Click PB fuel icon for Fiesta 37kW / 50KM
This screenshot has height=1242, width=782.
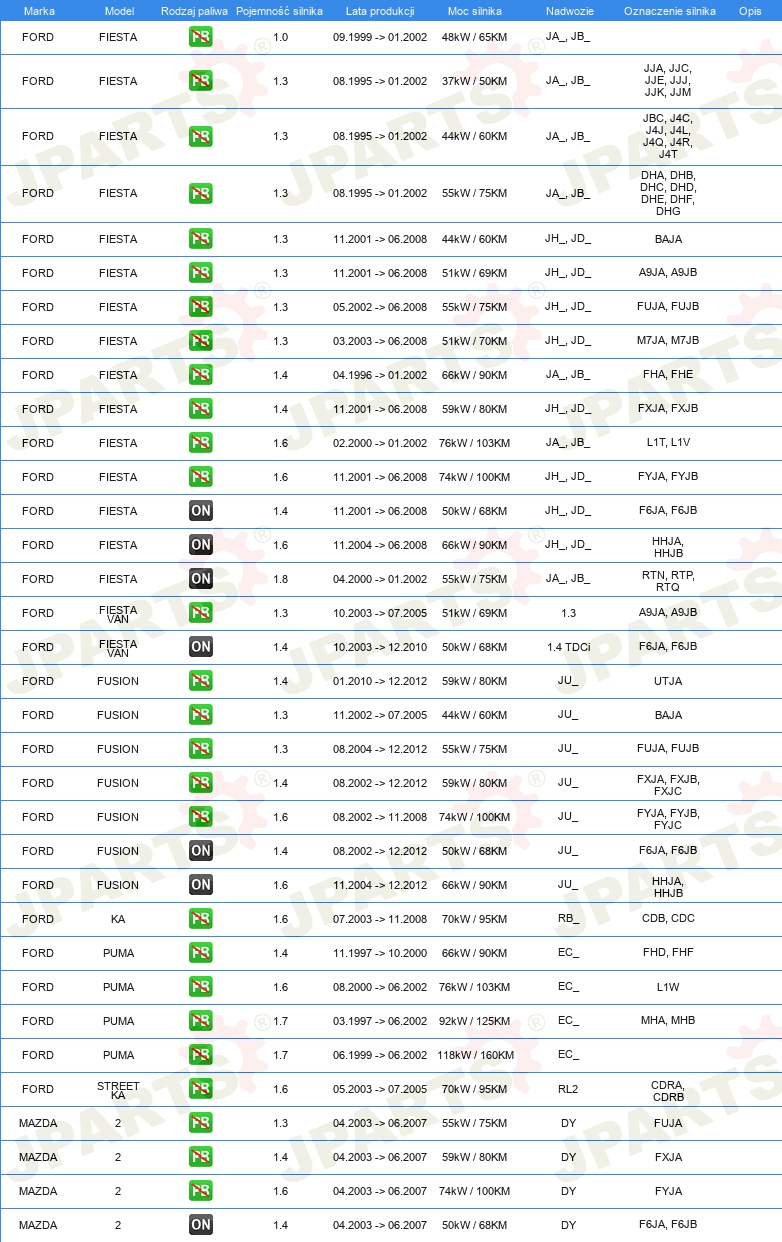click(201, 81)
